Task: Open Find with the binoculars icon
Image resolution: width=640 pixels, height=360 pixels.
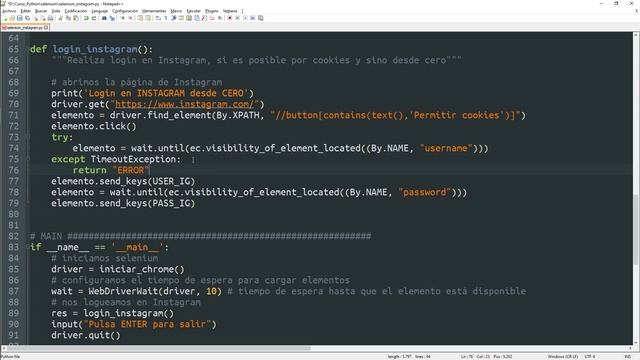Action: tap(104, 18)
